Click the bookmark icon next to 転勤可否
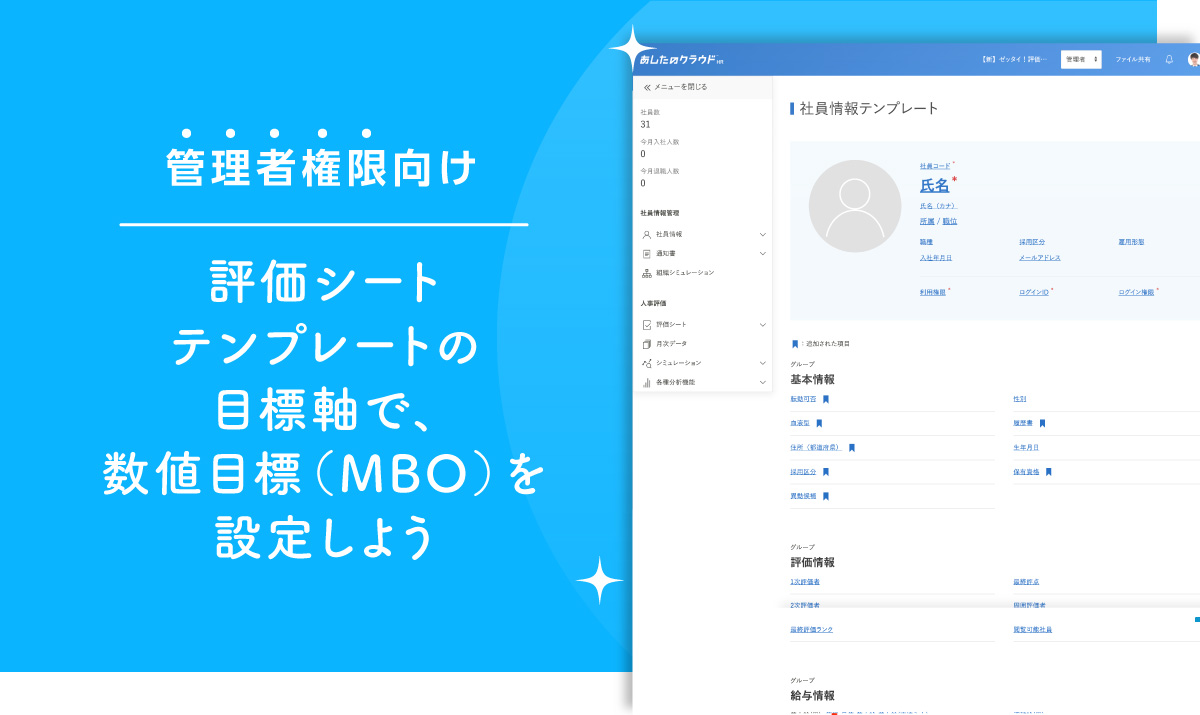The image size is (1200, 715). click(826, 399)
